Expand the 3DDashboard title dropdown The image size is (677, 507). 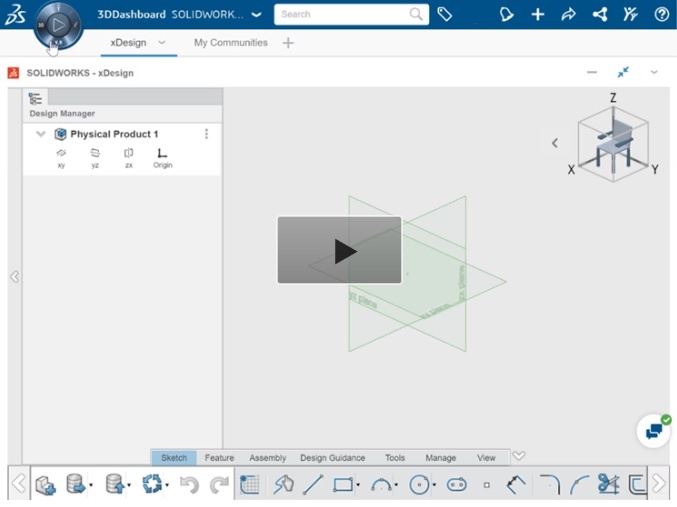(256, 14)
